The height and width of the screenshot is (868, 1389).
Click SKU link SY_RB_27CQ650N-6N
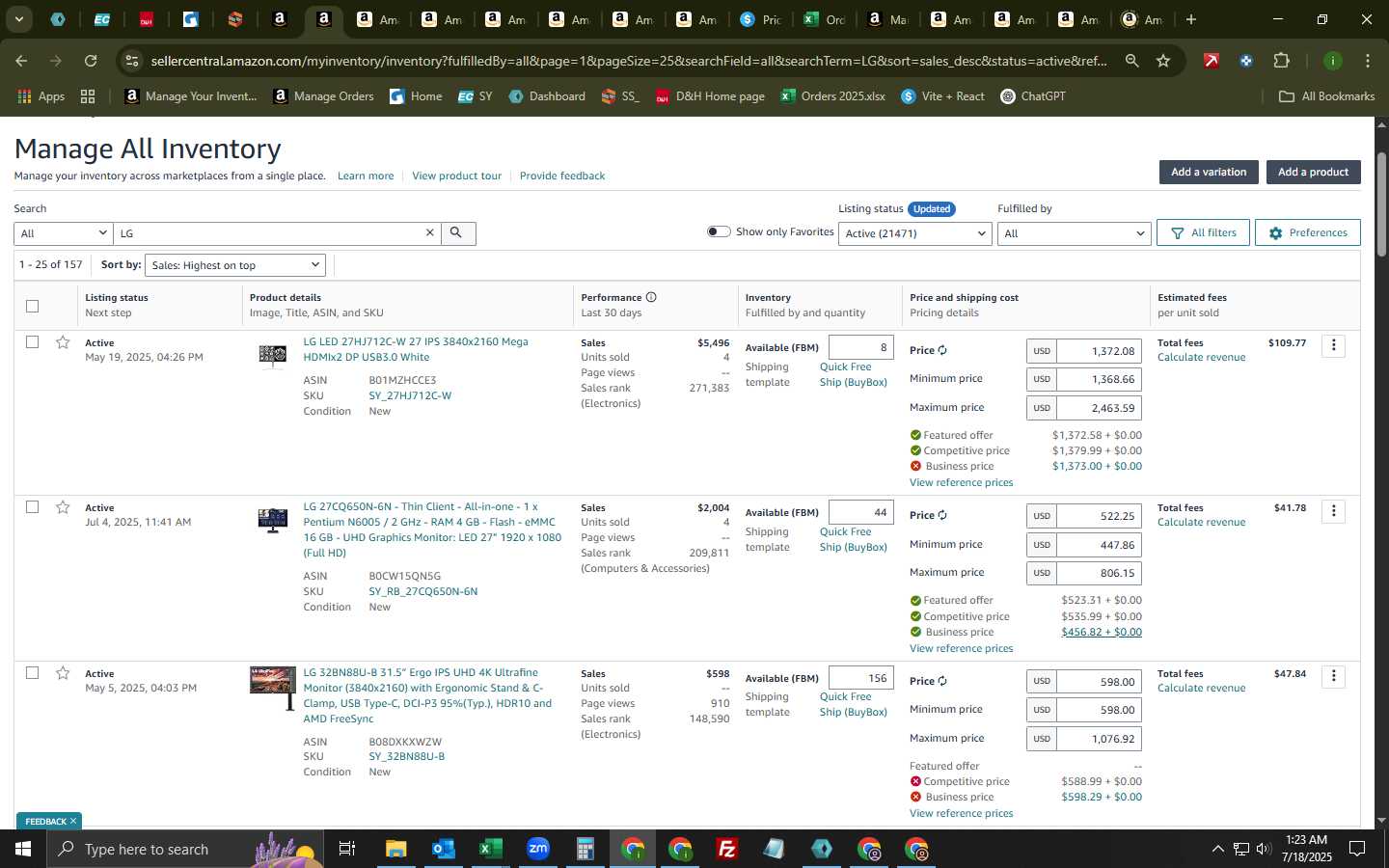(422, 591)
